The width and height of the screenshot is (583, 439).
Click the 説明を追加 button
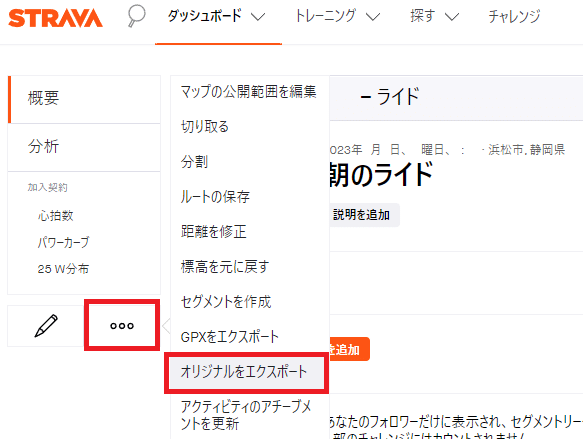[x=364, y=215]
